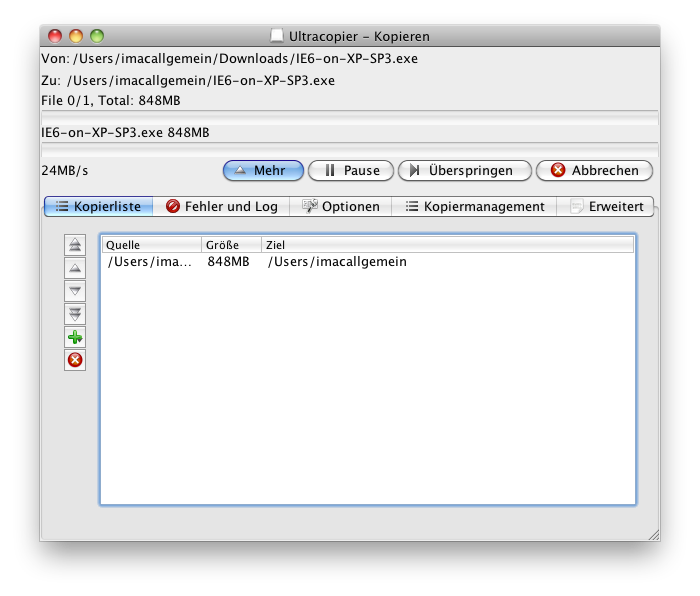The image size is (700, 596).
Task: Move selected item to bottom of list
Action: tap(75, 314)
